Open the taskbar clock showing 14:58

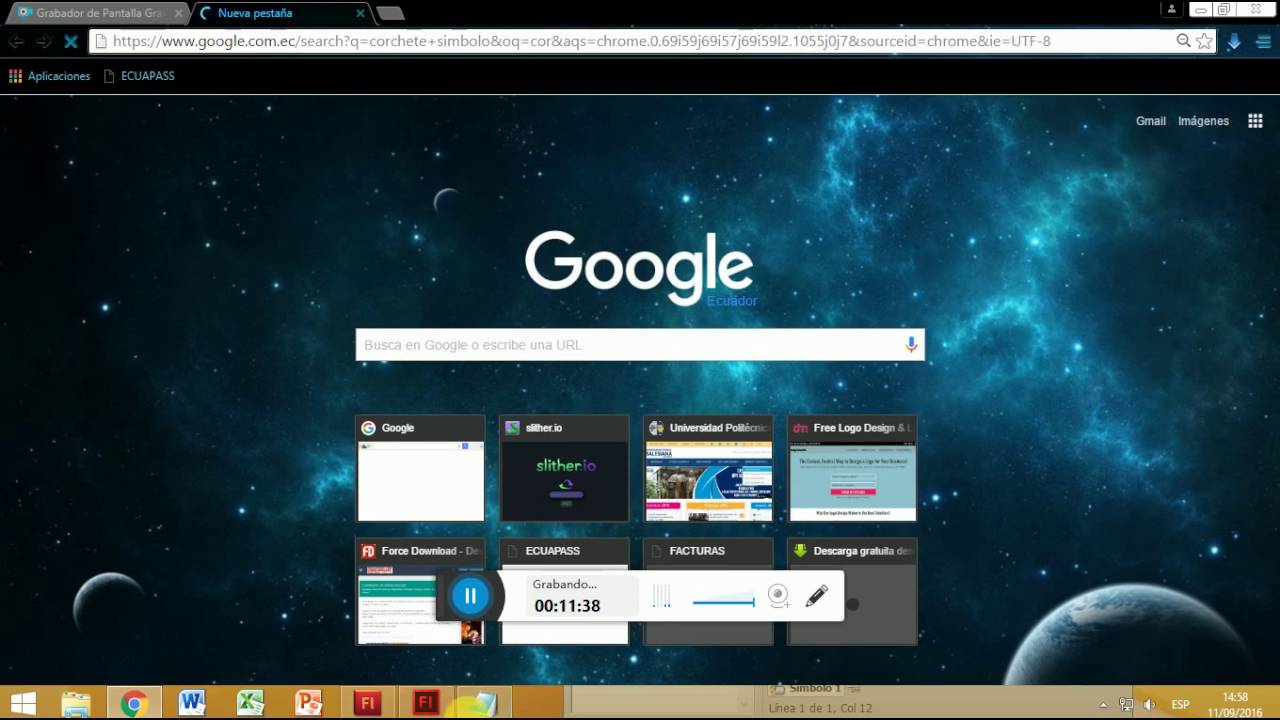point(1235,704)
